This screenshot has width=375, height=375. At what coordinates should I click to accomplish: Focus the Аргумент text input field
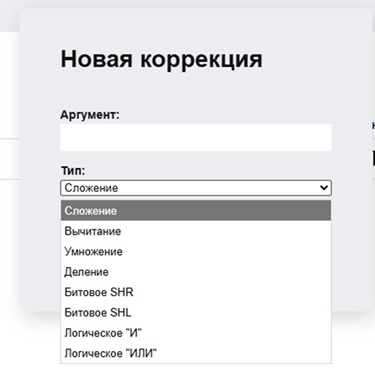(196, 137)
